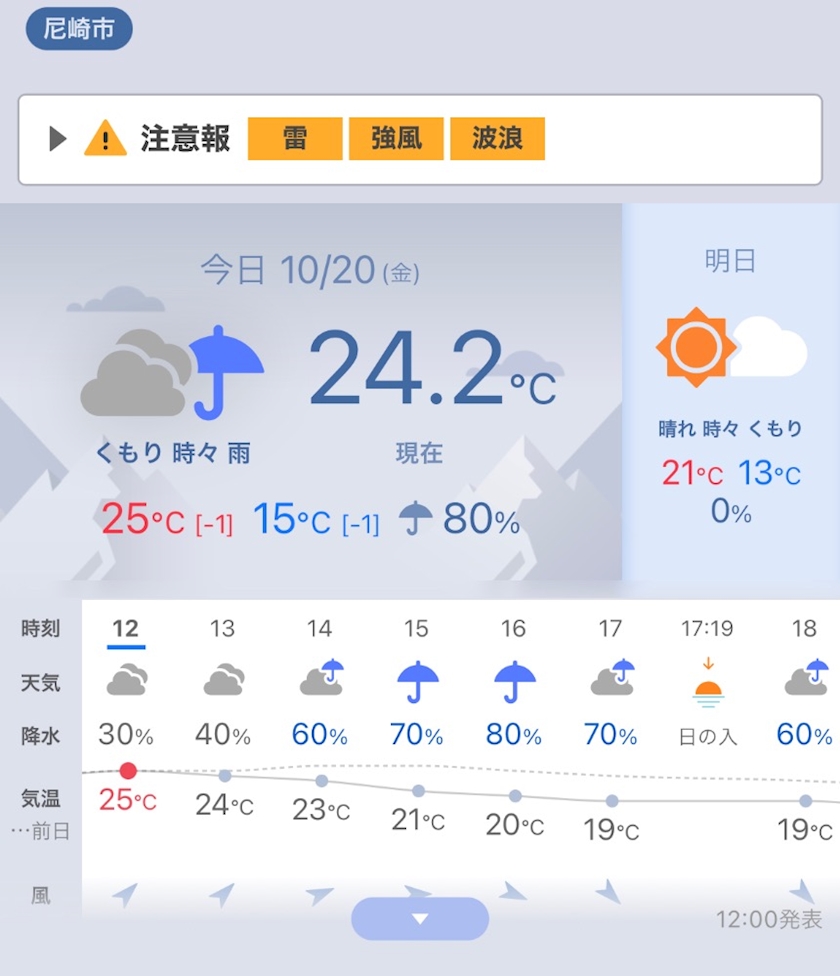This screenshot has height=976, width=840.
Task: Click today's cloud and umbrella weather icon
Action: (x=172, y=372)
